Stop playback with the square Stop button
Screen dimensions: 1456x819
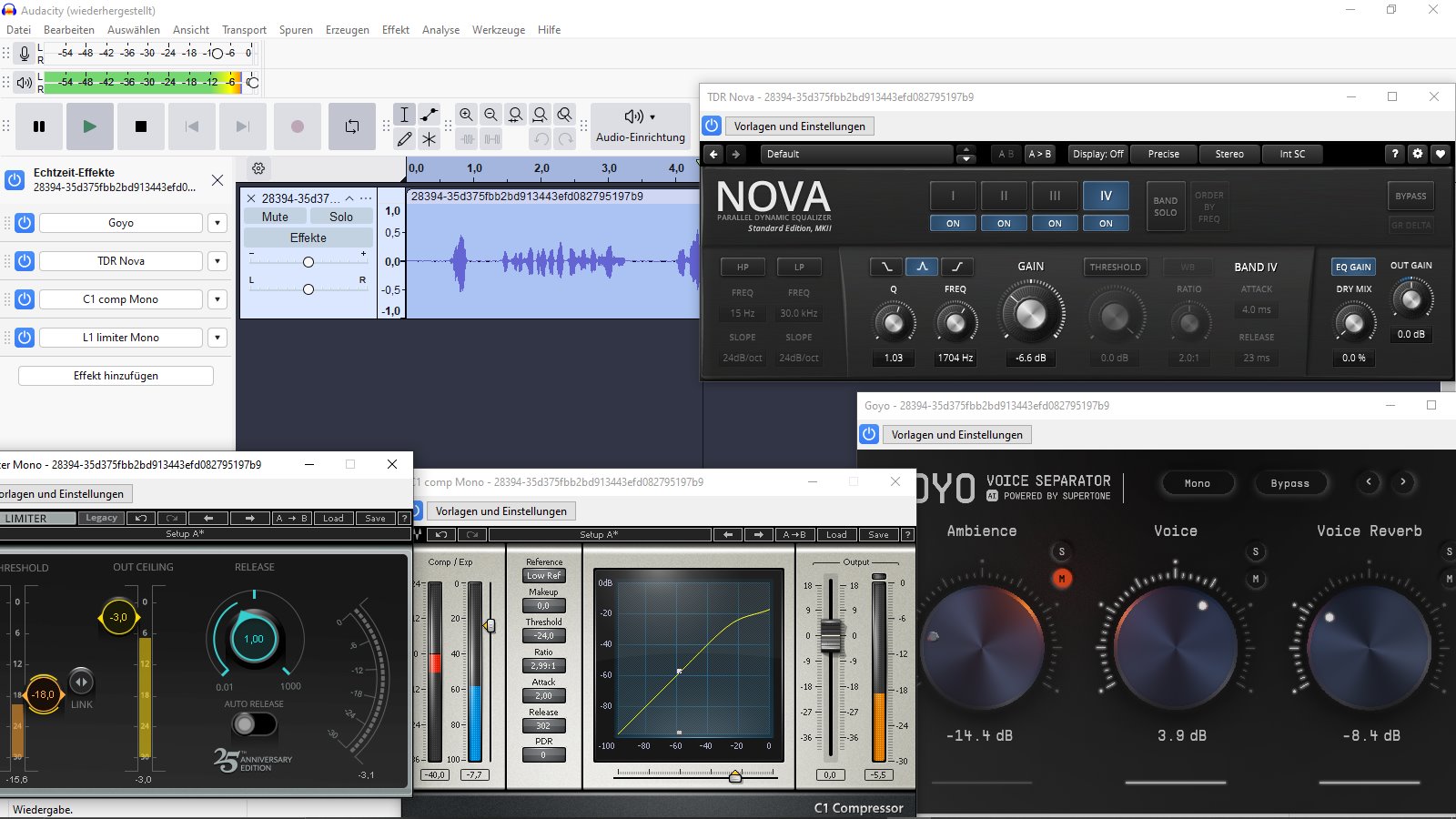[x=141, y=126]
